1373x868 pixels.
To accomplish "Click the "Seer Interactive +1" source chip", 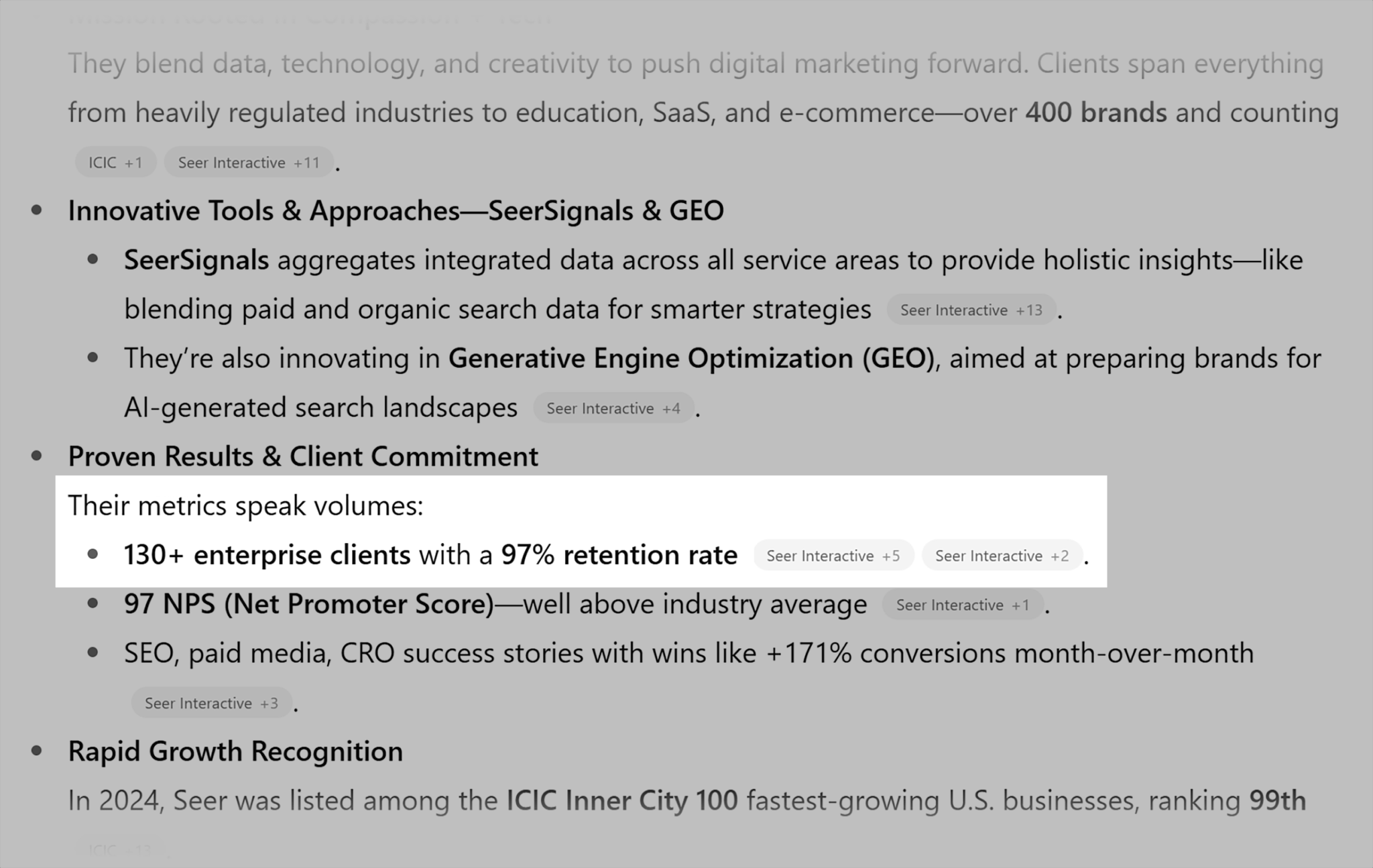I will pyautogui.click(x=962, y=605).
